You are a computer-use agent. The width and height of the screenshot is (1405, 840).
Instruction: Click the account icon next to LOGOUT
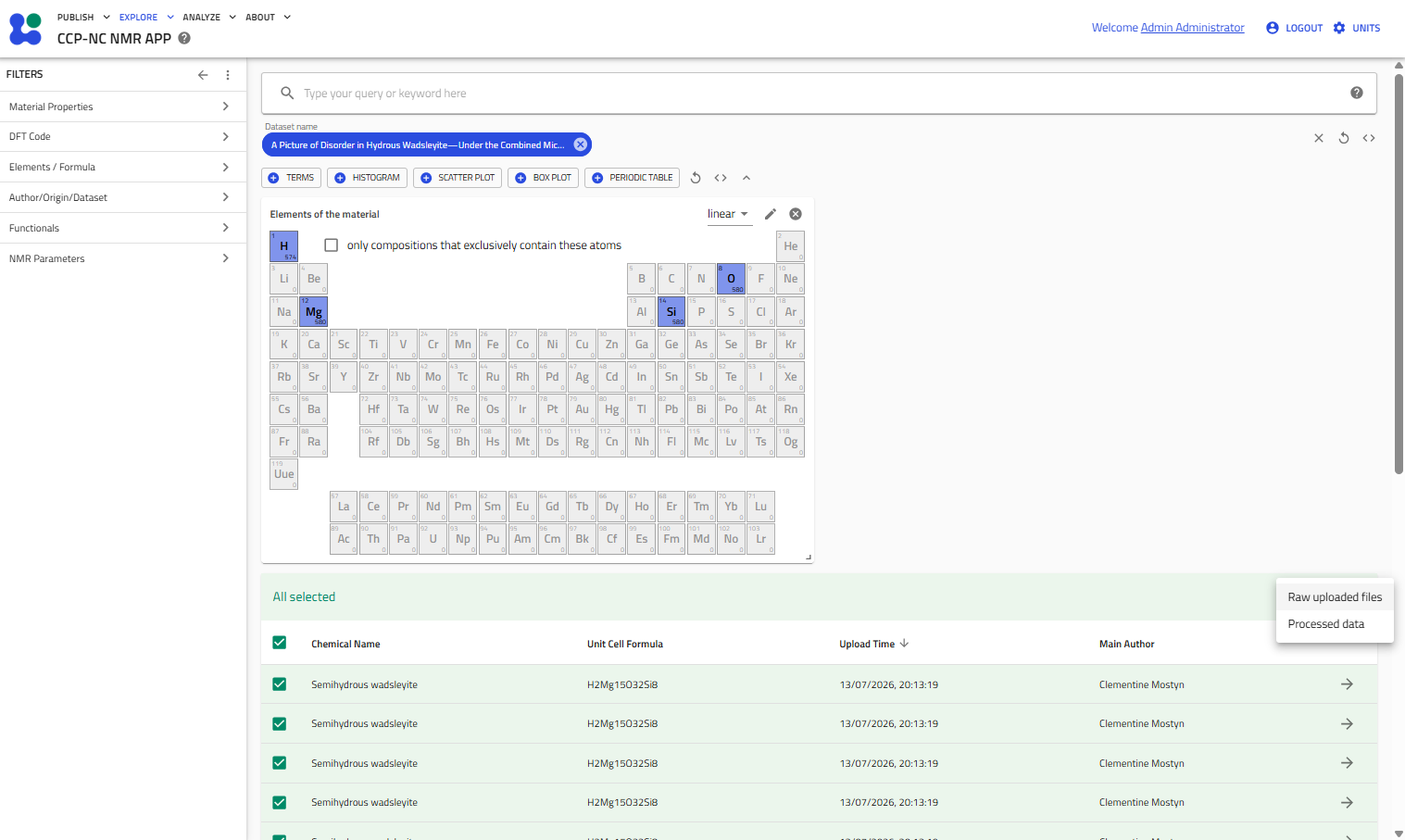tap(1273, 28)
